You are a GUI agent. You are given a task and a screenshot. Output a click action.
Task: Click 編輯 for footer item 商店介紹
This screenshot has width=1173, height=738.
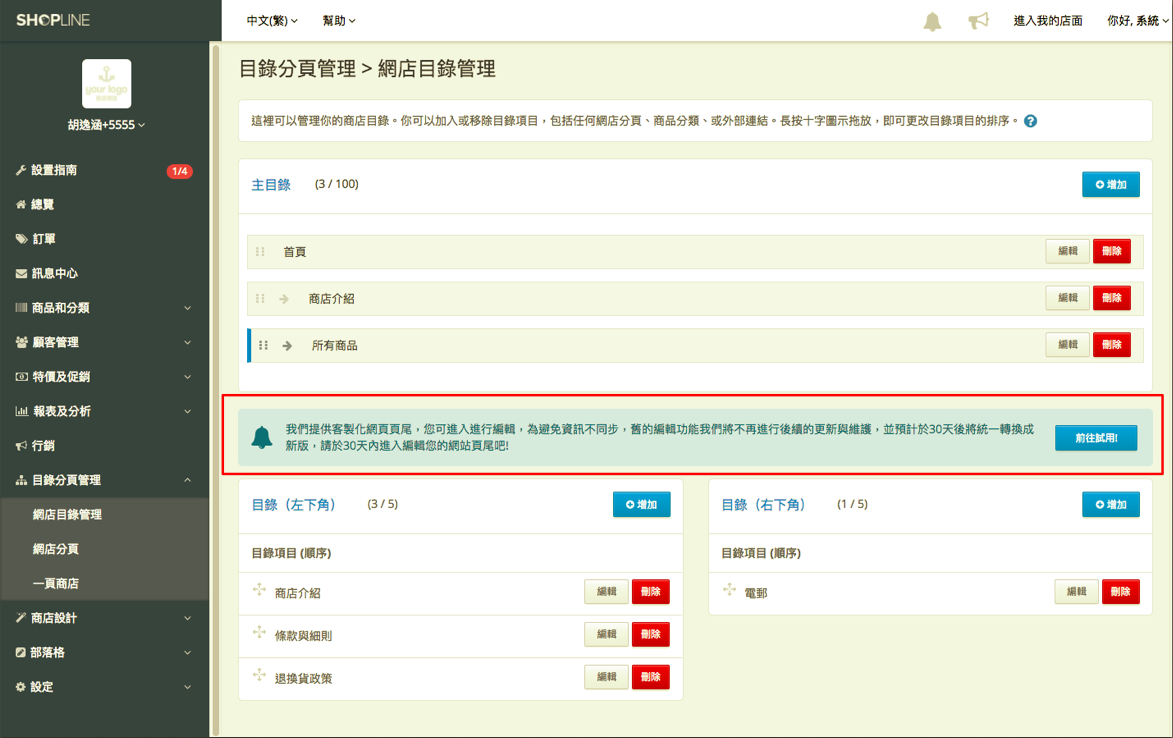[x=606, y=591]
